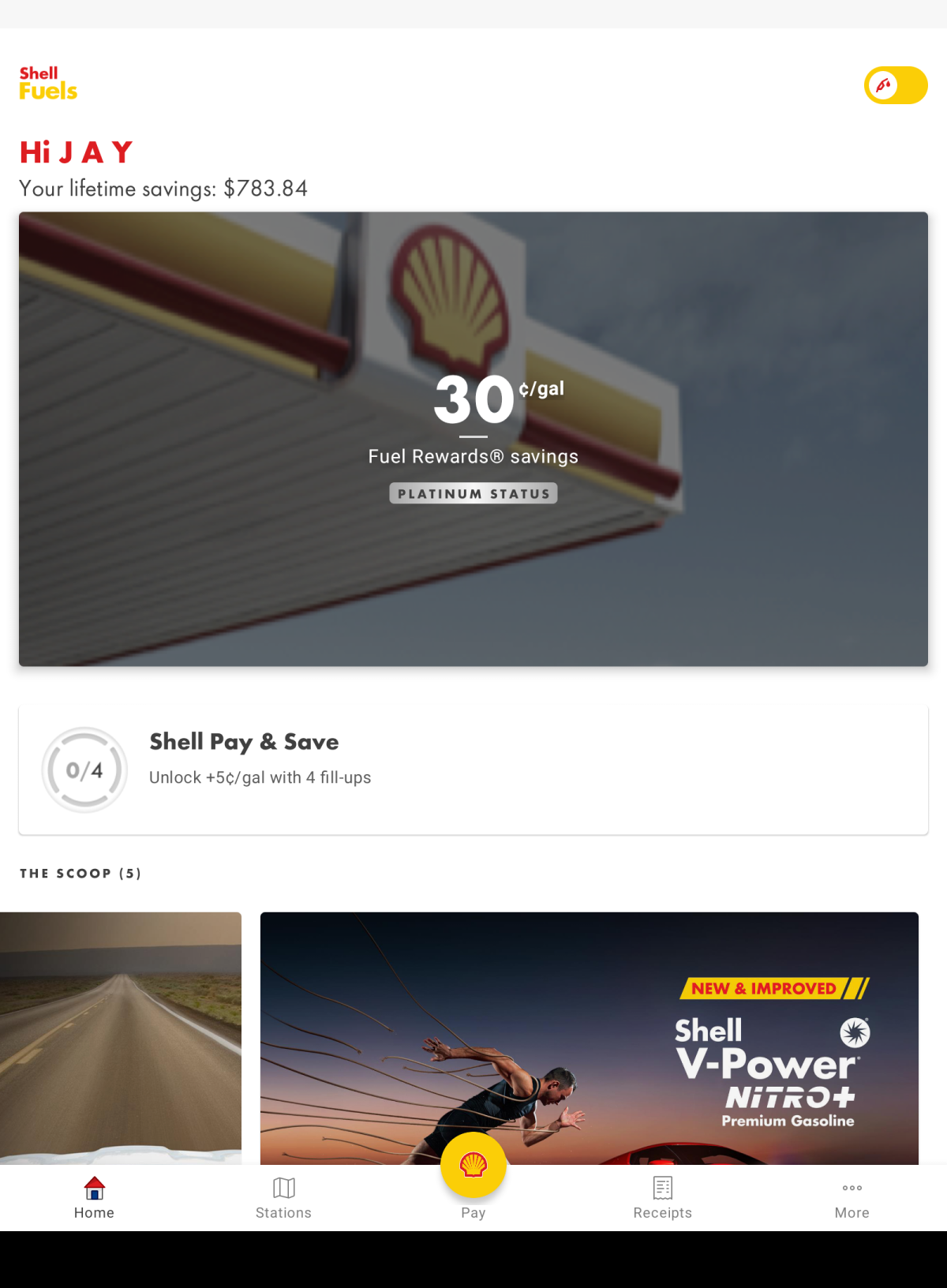Open the highway road scoop card

[121, 1039]
